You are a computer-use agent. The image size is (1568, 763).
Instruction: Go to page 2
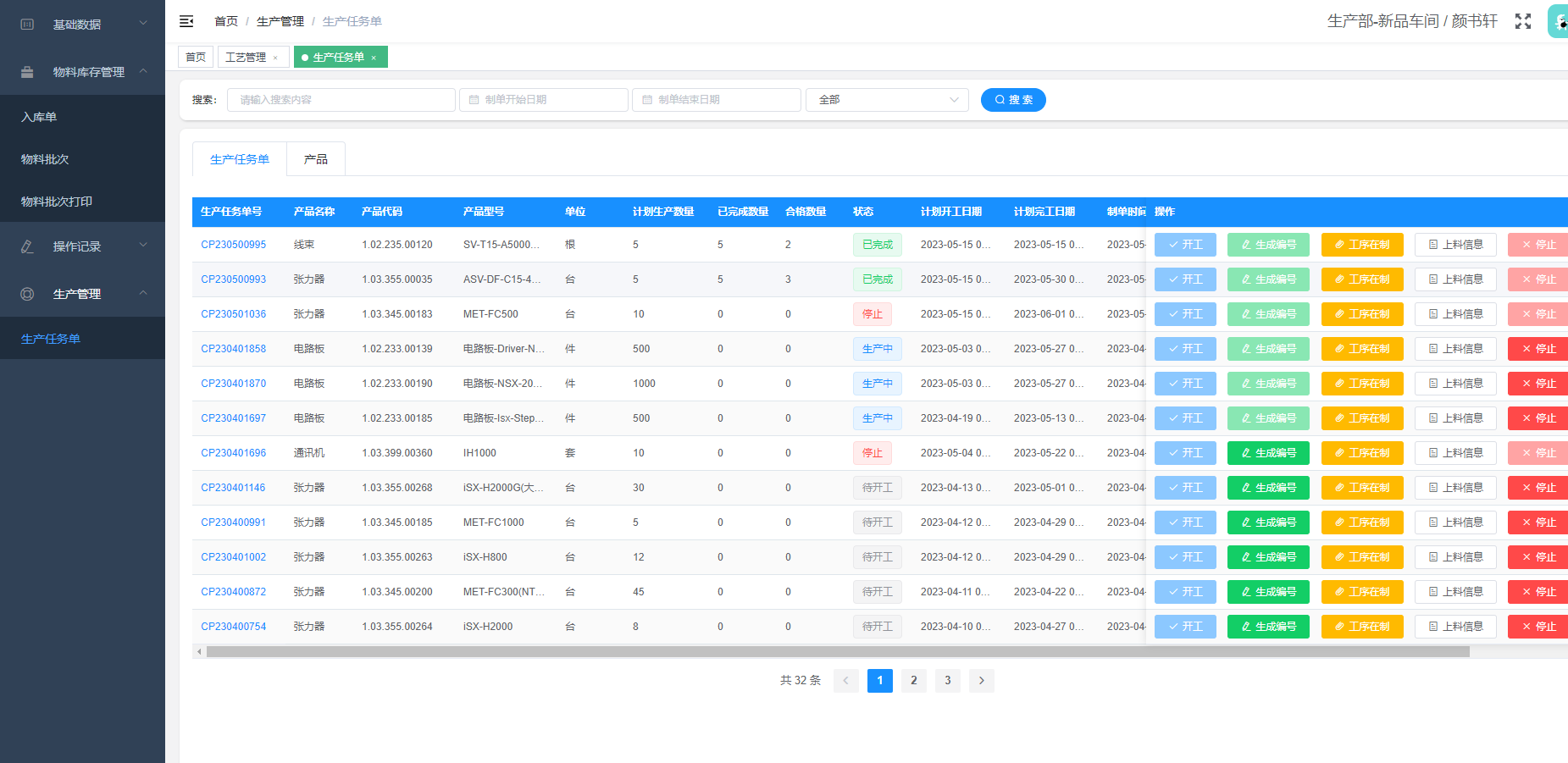coord(914,681)
